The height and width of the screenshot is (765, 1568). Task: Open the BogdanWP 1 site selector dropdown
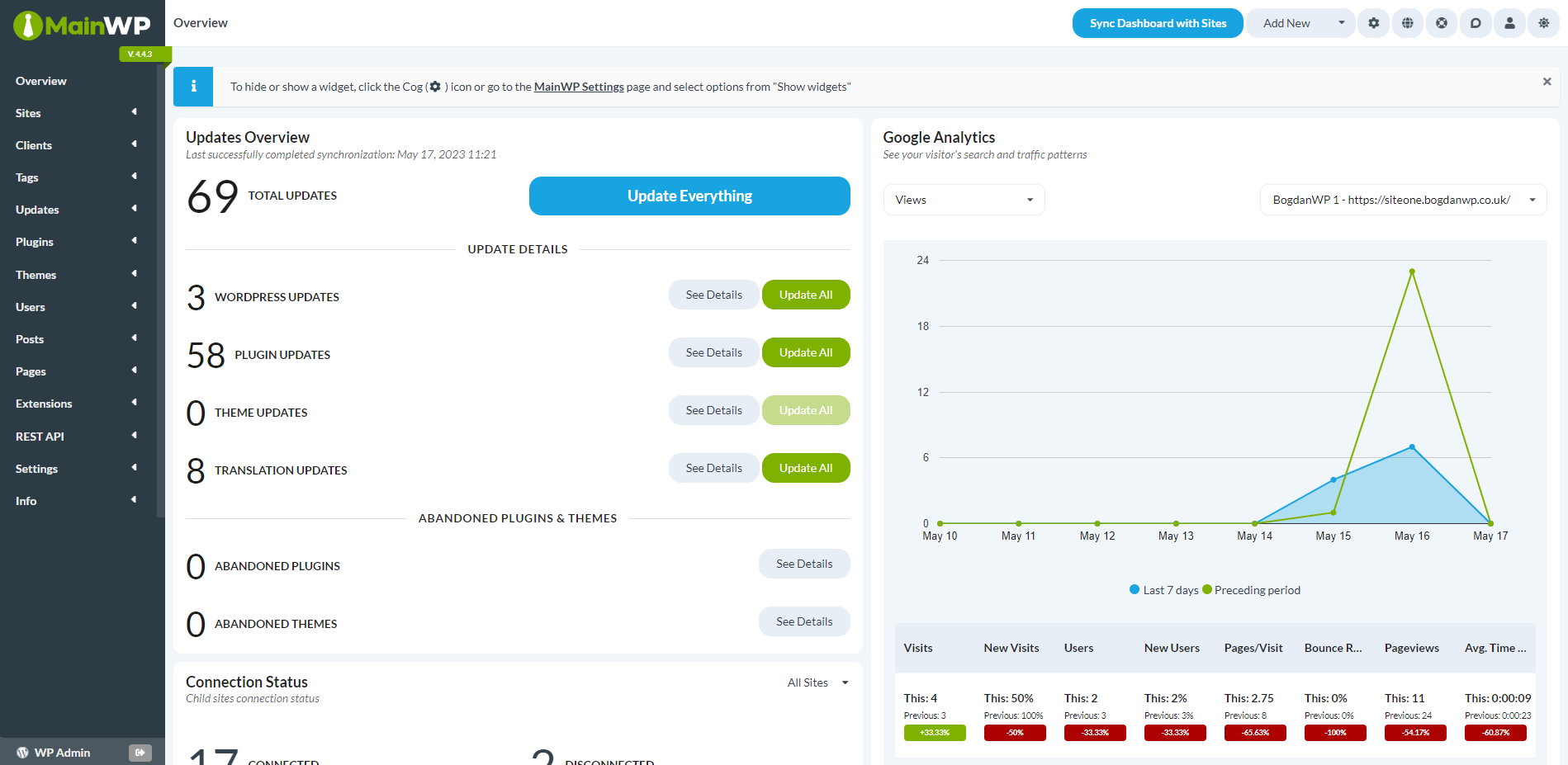click(x=1403, y=200)
